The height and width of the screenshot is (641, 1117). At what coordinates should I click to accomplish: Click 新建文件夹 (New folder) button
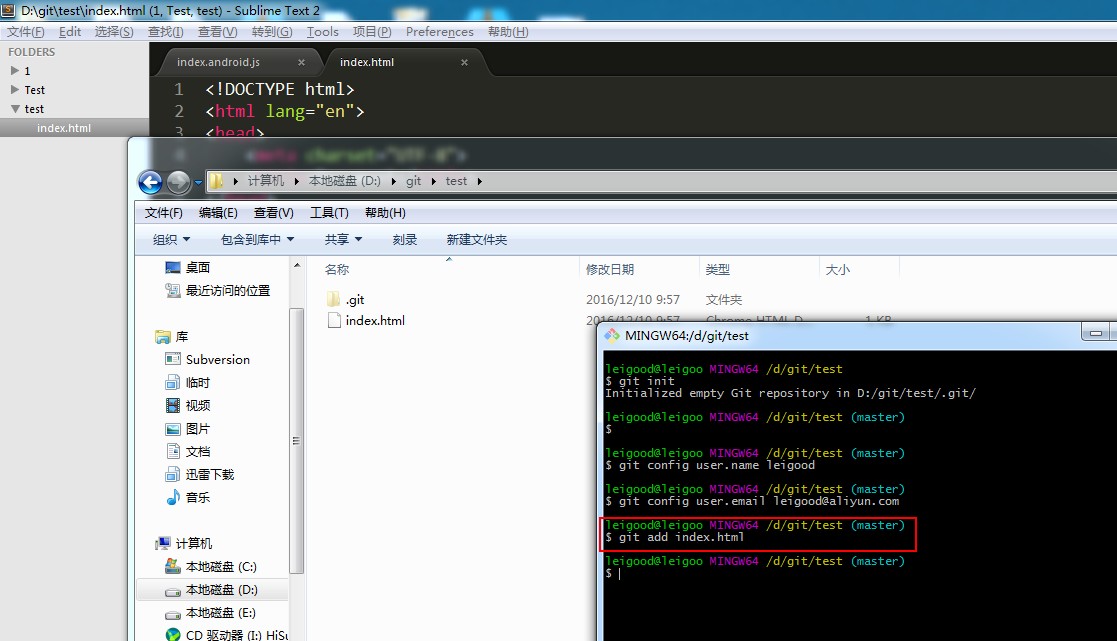[477, 239]
